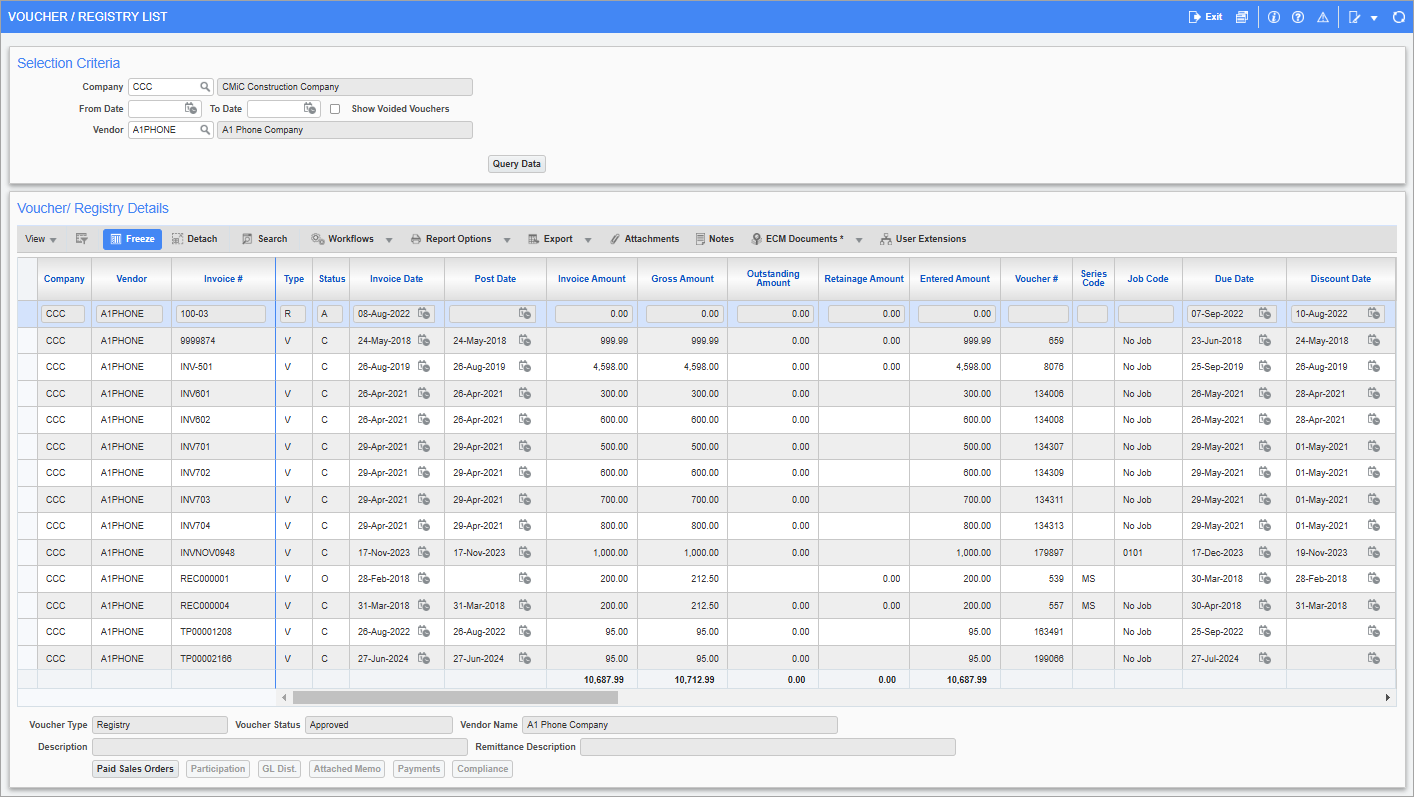Open help via the question mark icon
Screen dimensions: 1414x797
pyautogui.click(x=1297, y=17)
